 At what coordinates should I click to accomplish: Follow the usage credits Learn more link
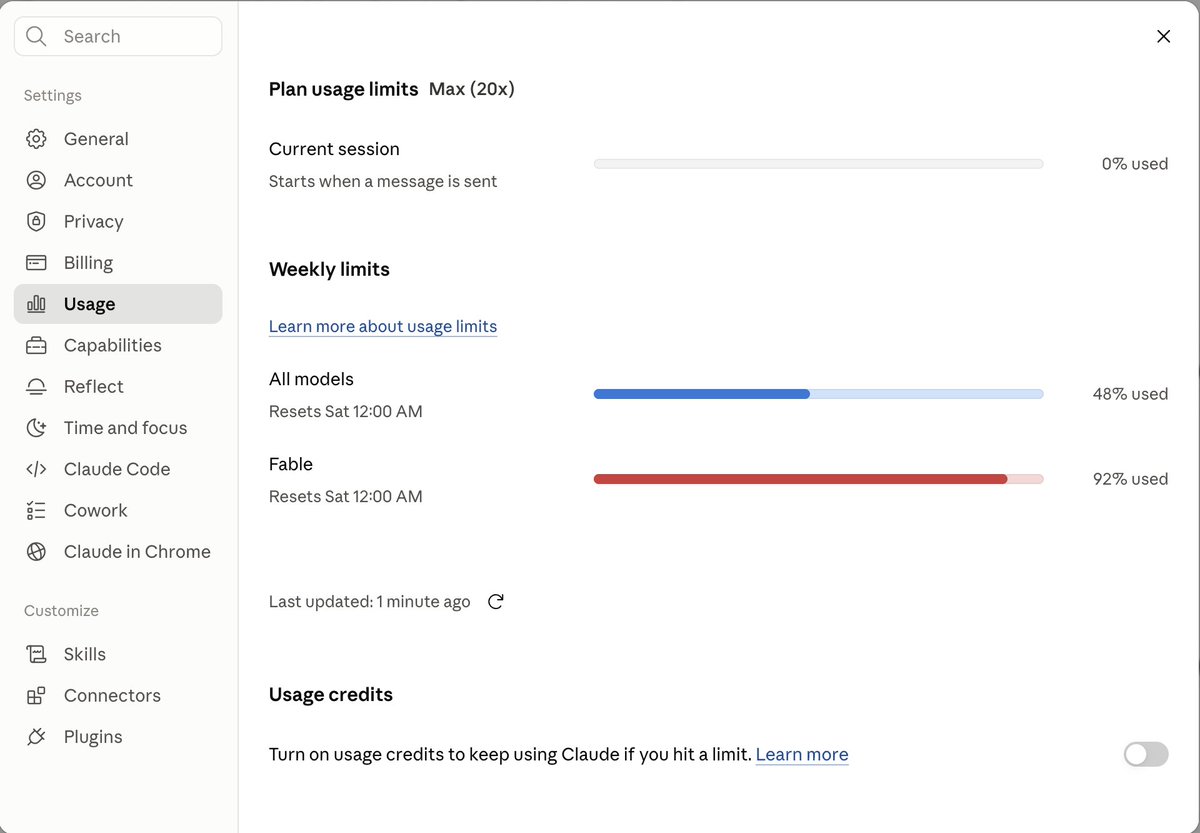802,754
